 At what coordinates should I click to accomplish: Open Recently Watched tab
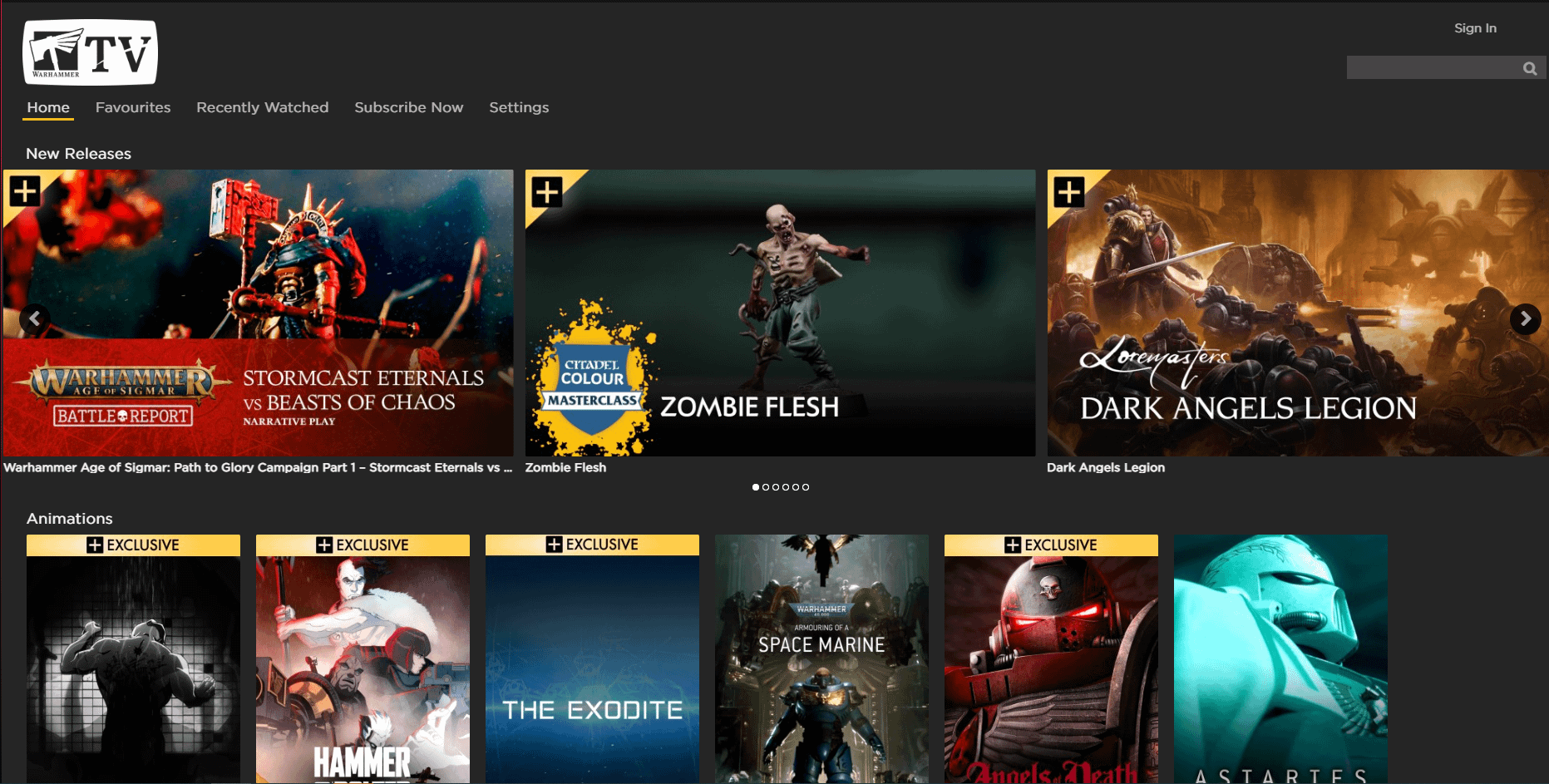(263, 107)
